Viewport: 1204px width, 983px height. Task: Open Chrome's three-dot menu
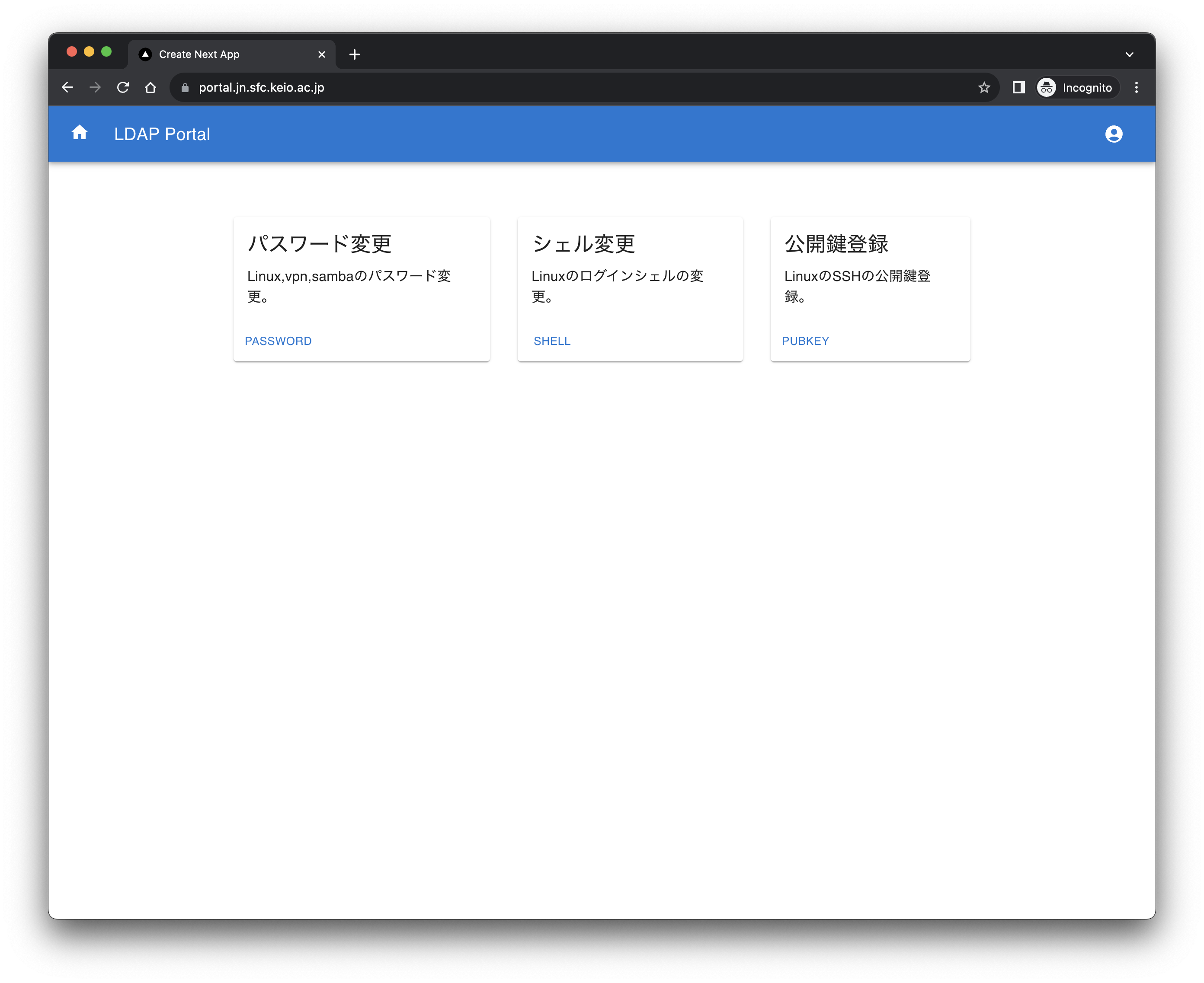click(1136, 87)
